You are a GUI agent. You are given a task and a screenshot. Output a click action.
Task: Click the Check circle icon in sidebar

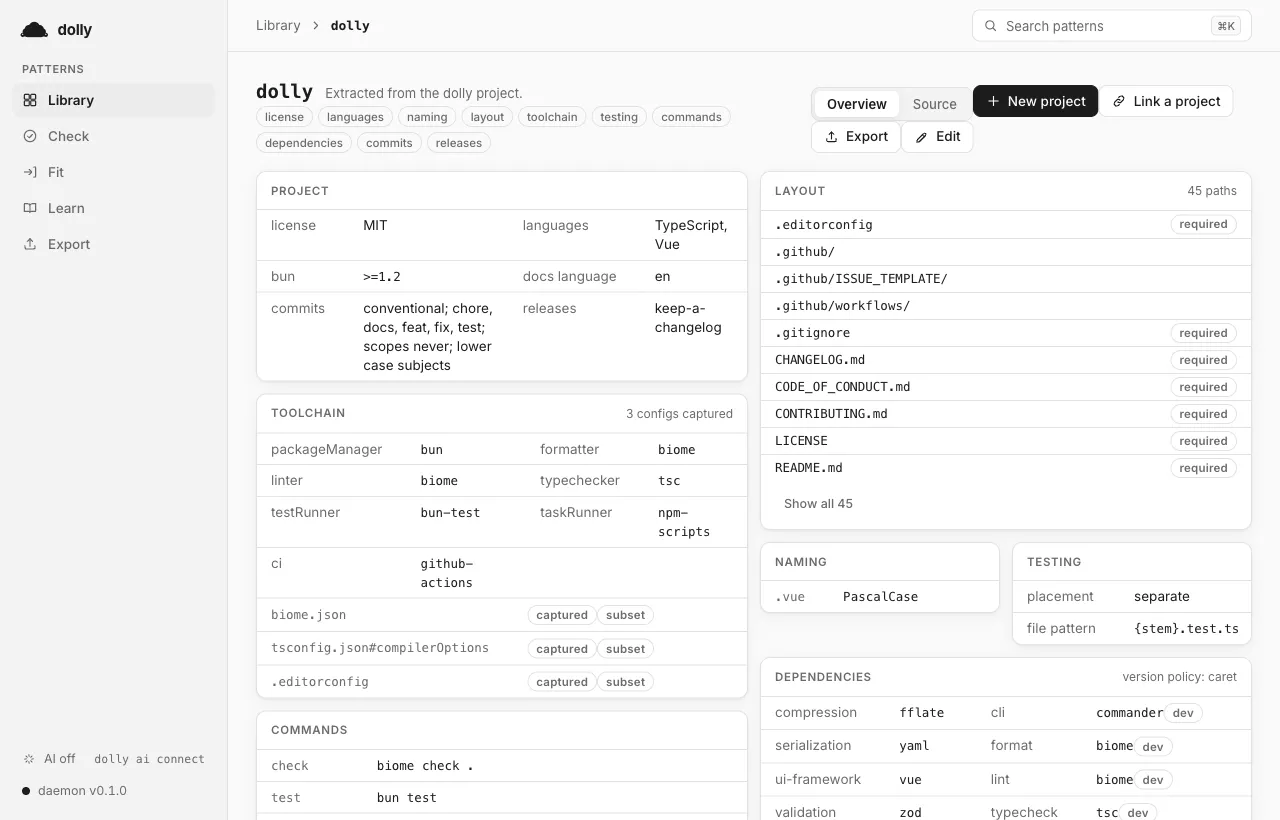(30, 136)
